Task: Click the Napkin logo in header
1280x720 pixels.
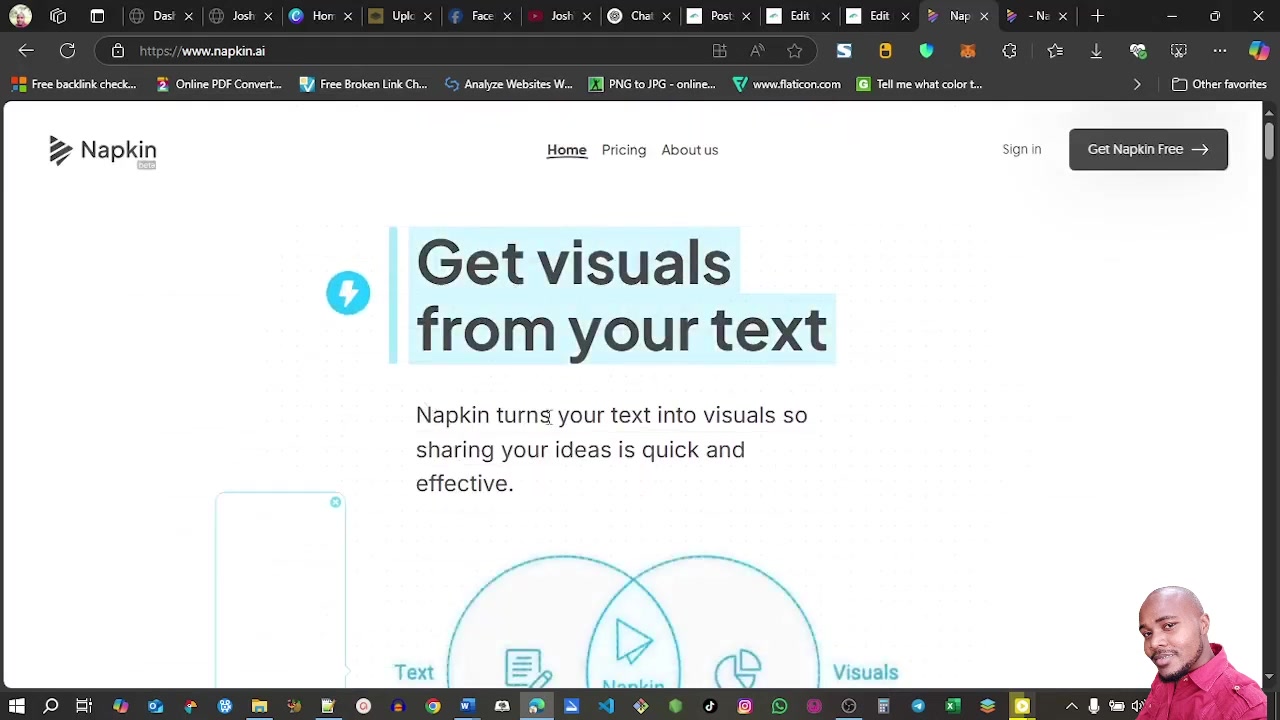Action: [x=103, y=151]
